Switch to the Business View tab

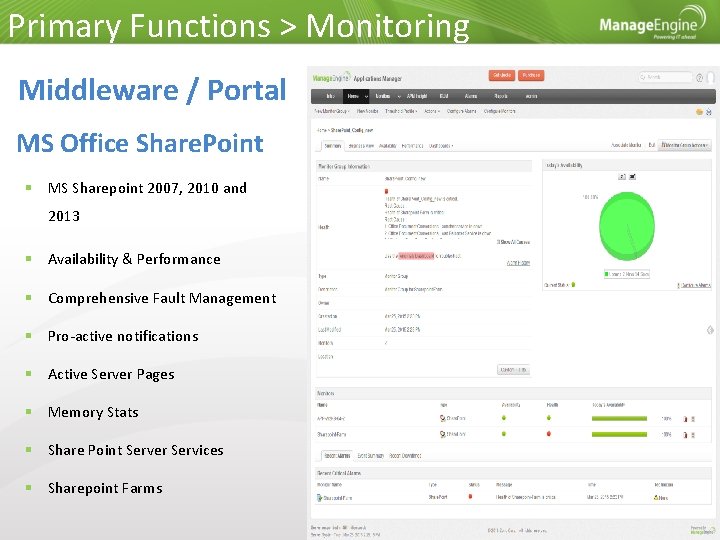click(x=361, y=146)
